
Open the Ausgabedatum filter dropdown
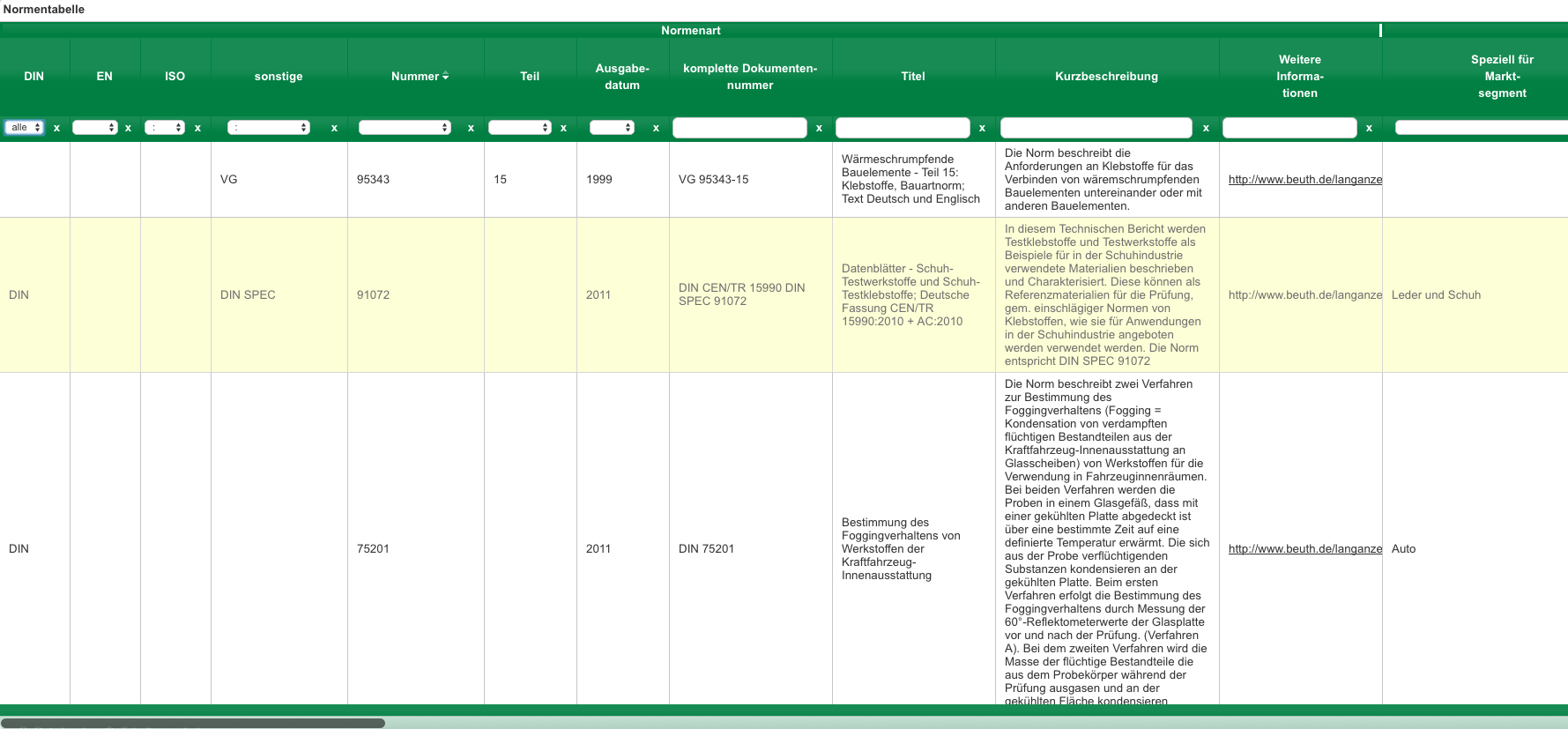point(612,128)
